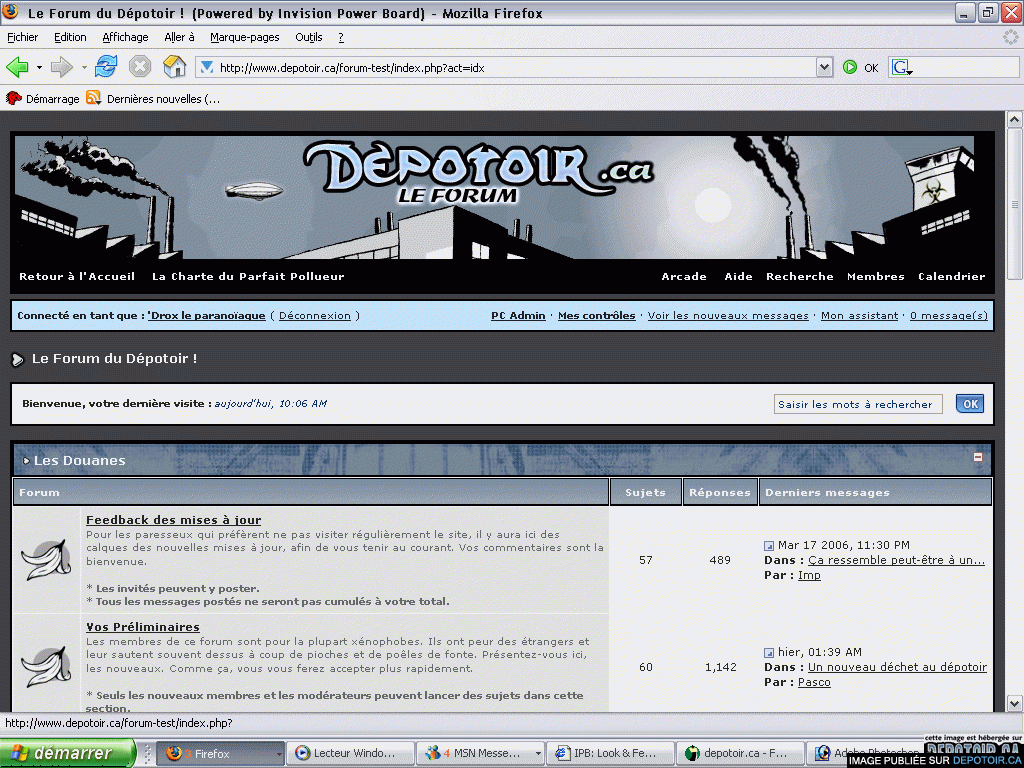
Task: Click the forum icon for Vos Préliminaires
Action: [x=46, y=667]
